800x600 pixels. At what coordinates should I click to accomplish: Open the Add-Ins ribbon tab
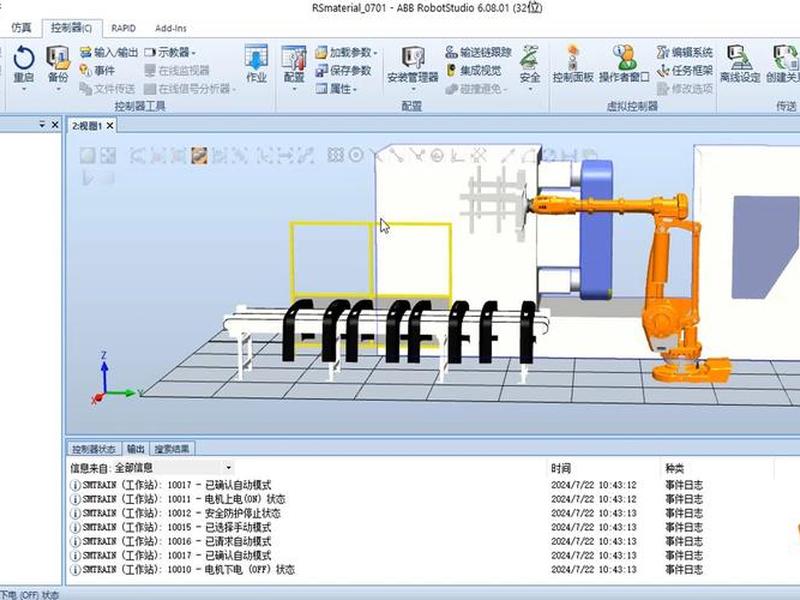point(170,28)
